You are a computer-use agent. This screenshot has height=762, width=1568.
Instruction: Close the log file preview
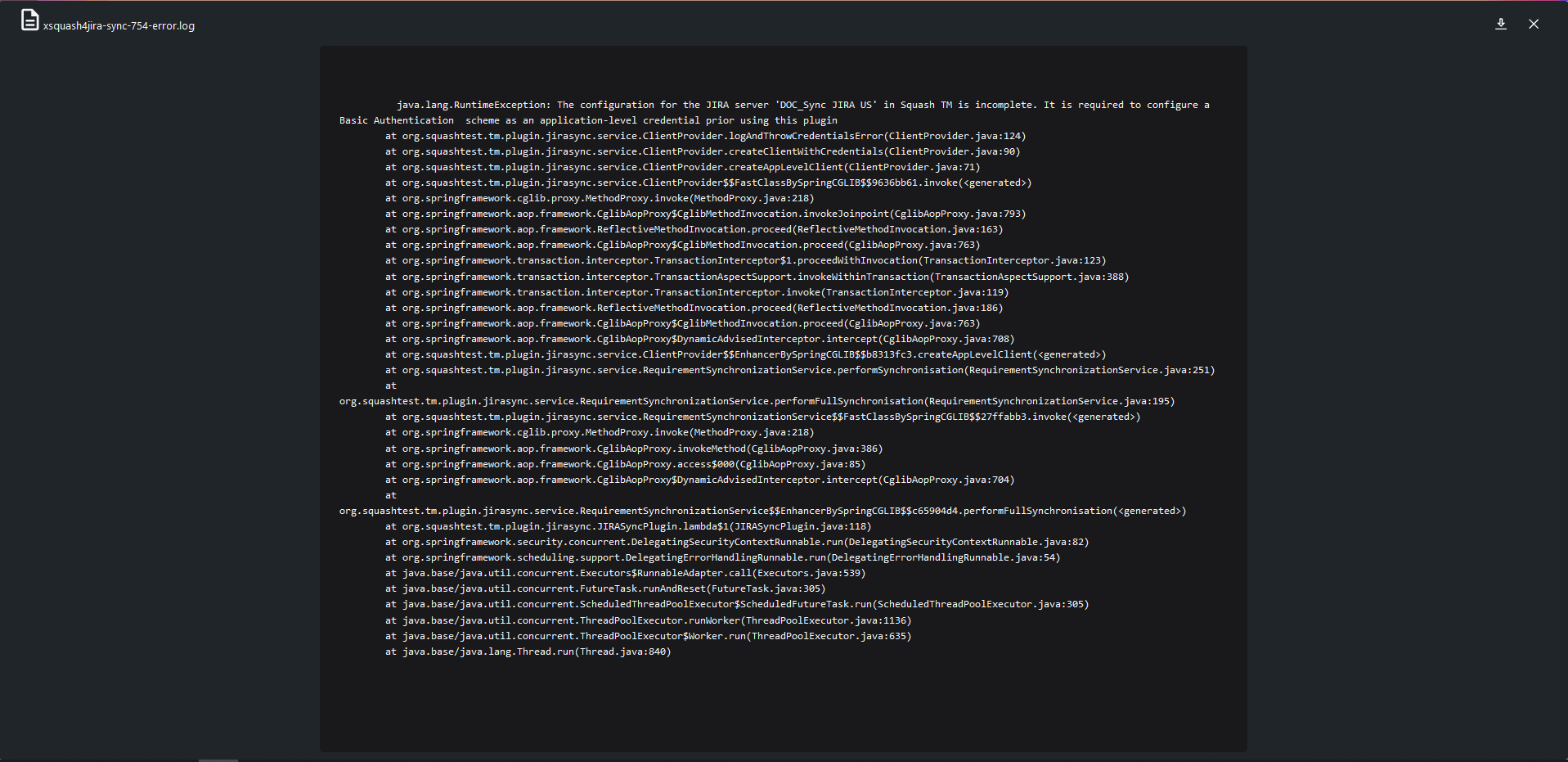1534,25
